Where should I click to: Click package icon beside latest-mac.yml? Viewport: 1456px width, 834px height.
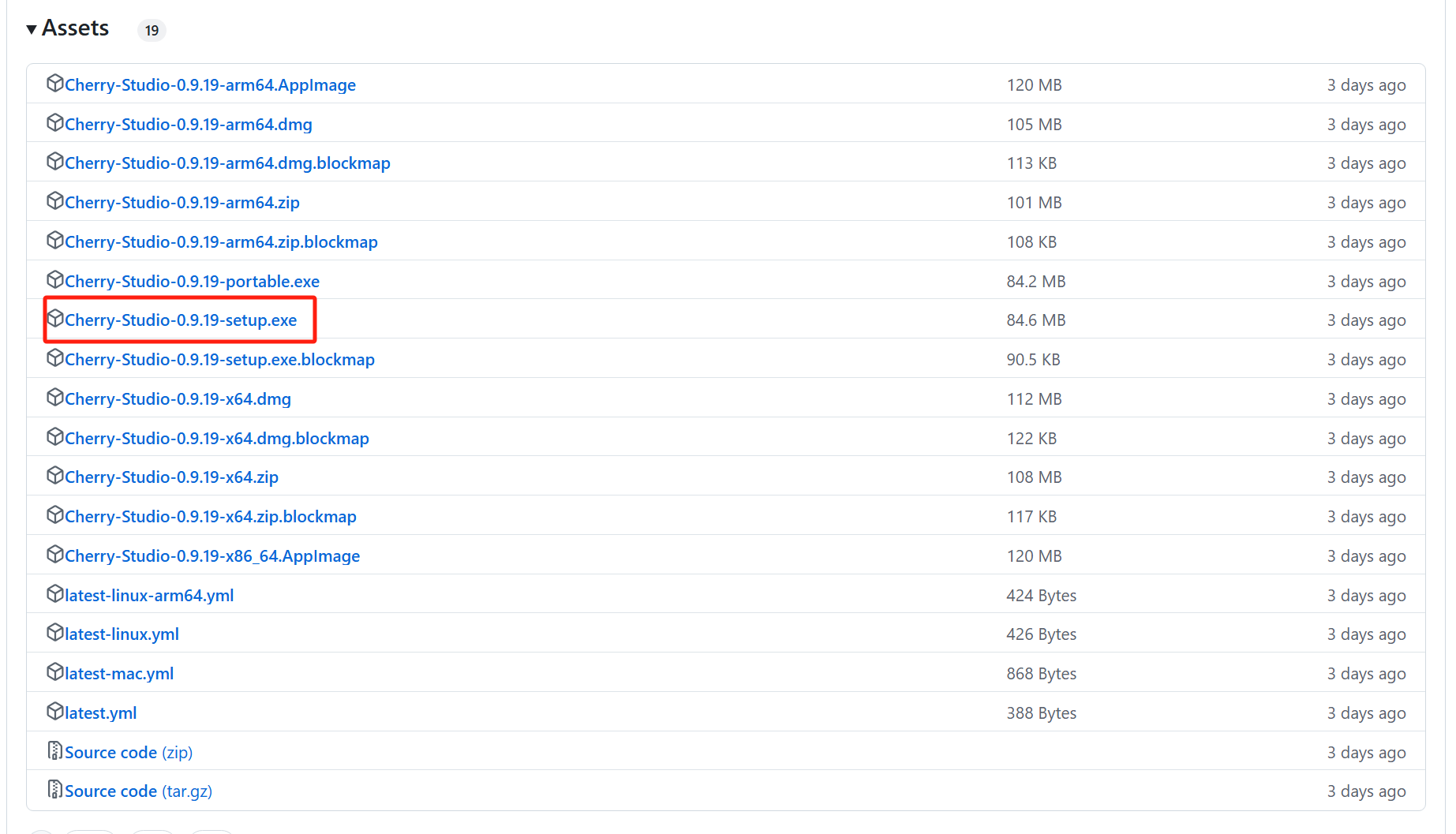pos(54,671)
